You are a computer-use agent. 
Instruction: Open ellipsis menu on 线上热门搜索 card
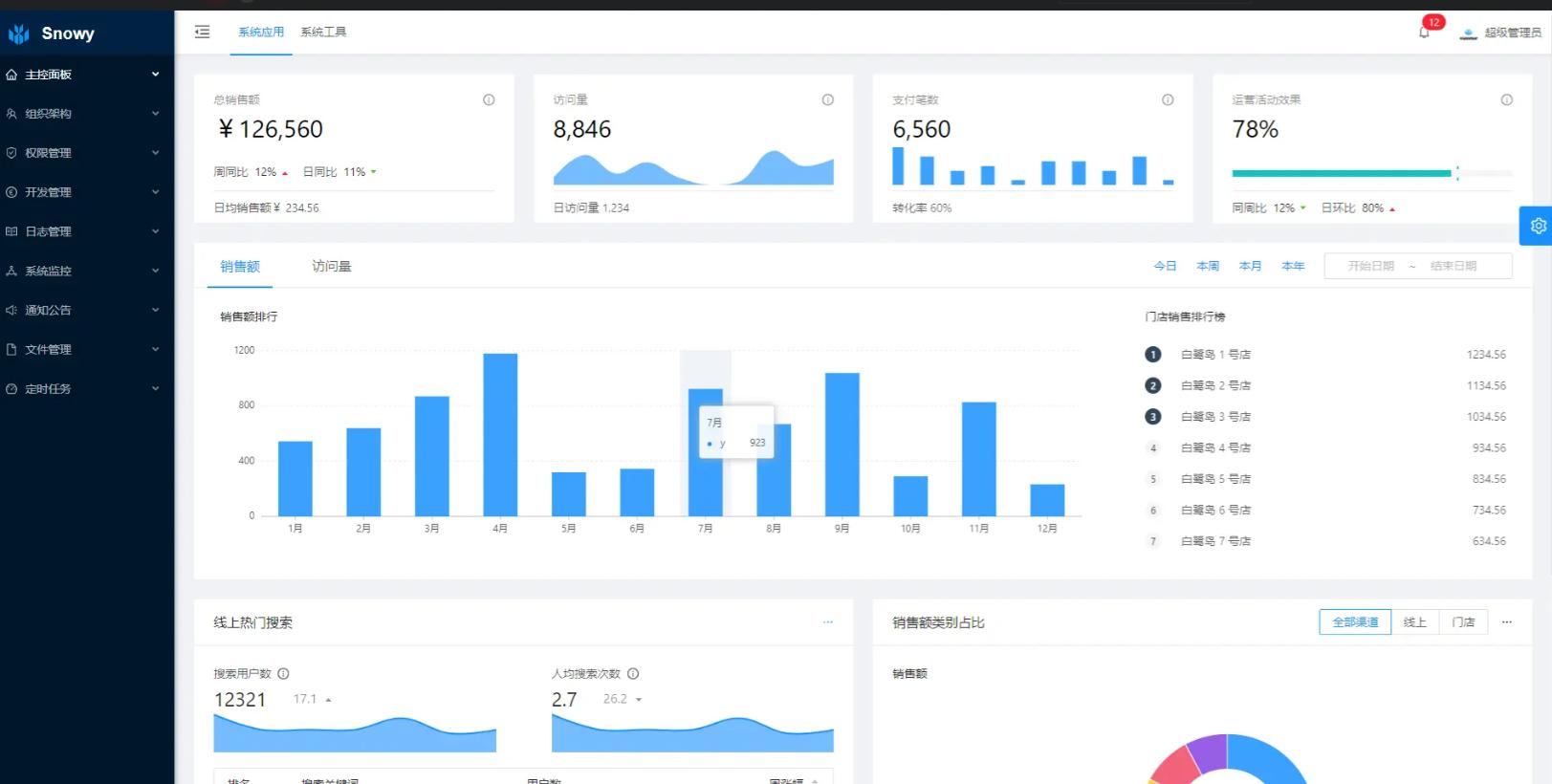coord(828,622)
